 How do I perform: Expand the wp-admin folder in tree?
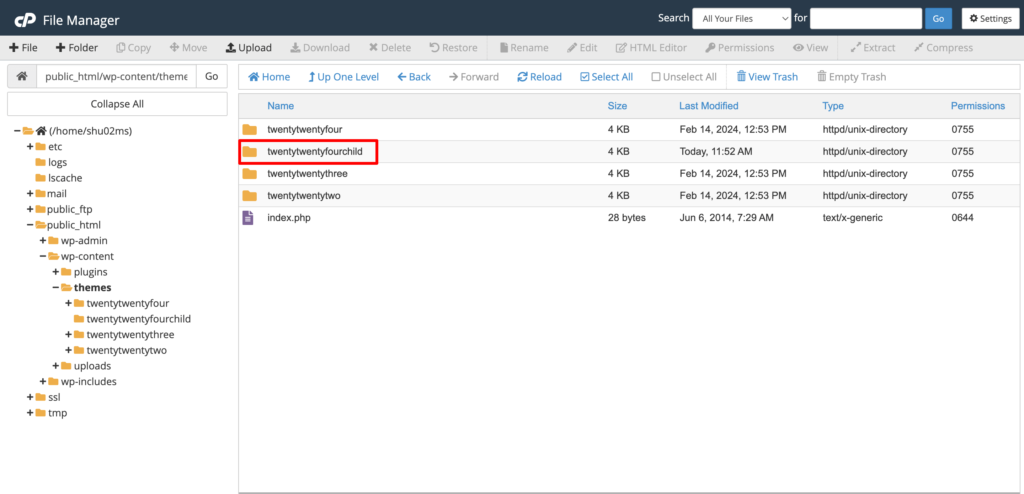pyautogui.click(x=43, y=240)
